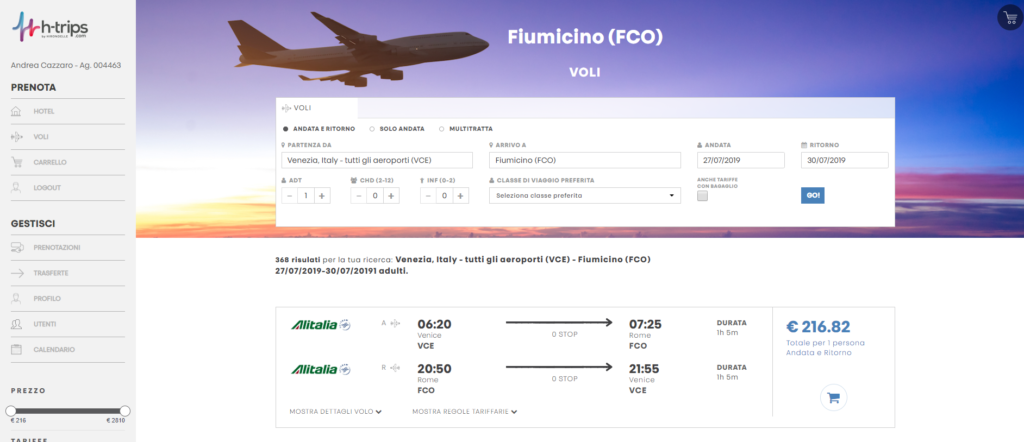Viewport: 1024px width, 442px height.
Task: Enable the Anche tariffe con bagaglio checkbox
Action: pos(702,196)
